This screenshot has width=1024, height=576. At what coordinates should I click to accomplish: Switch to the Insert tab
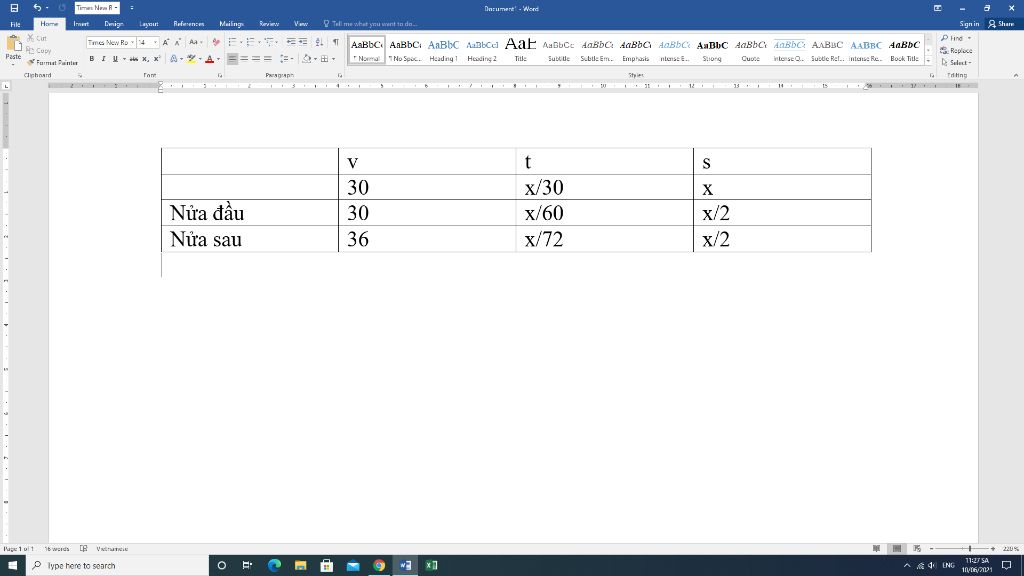(81, 24)
